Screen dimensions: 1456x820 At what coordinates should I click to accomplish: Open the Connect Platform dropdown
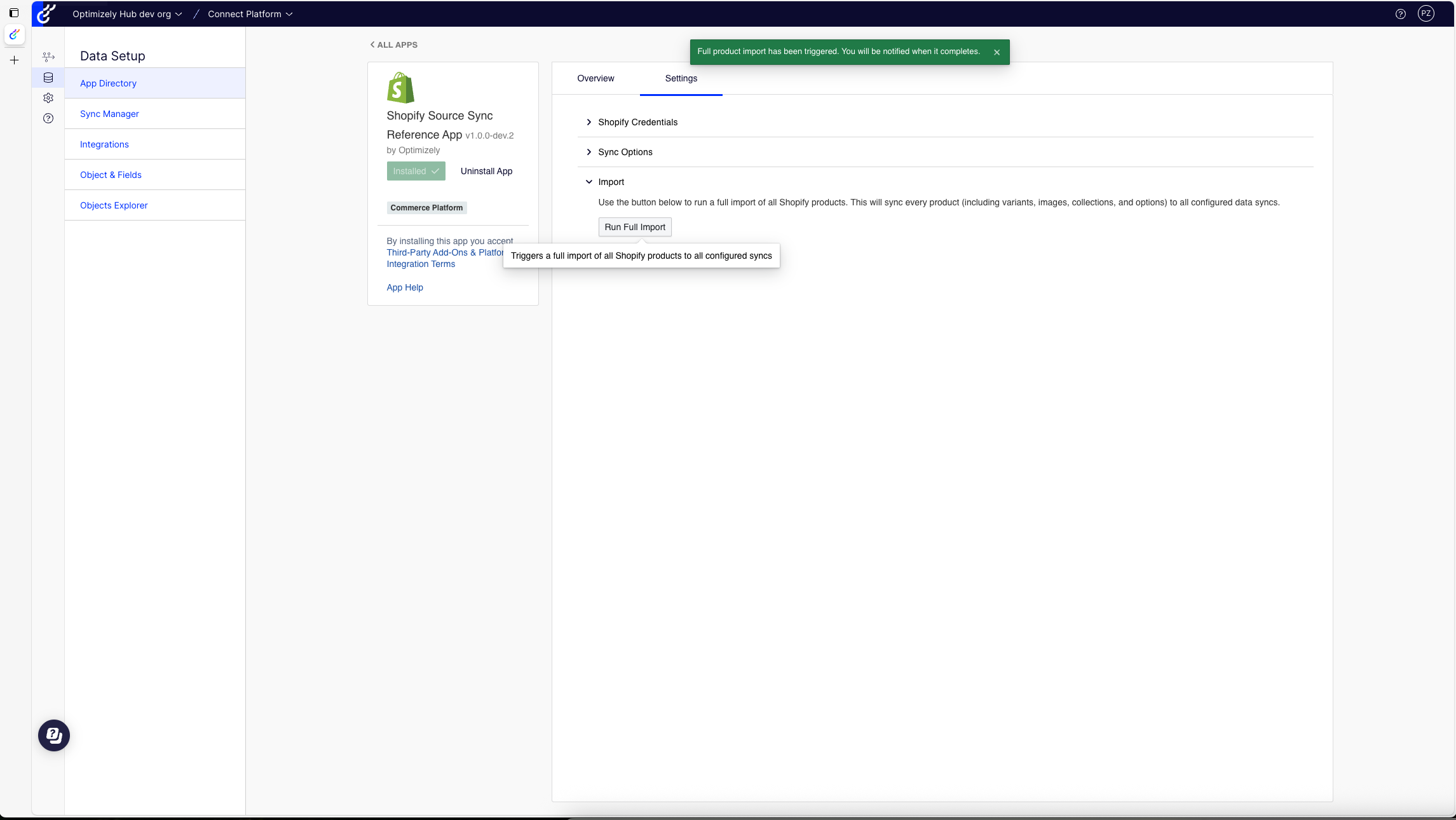[x=250, y=14]
